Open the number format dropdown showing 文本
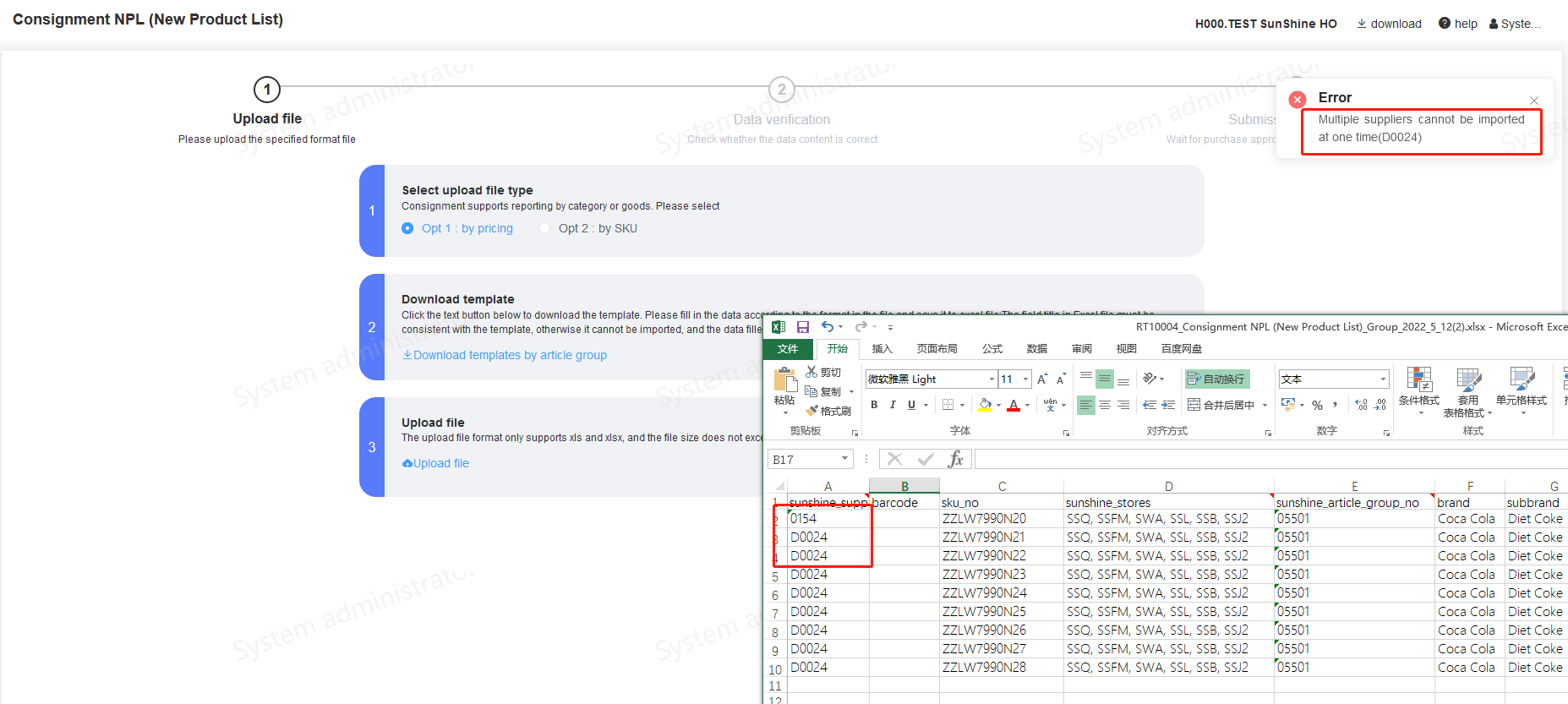 (x=1383, y=379)
